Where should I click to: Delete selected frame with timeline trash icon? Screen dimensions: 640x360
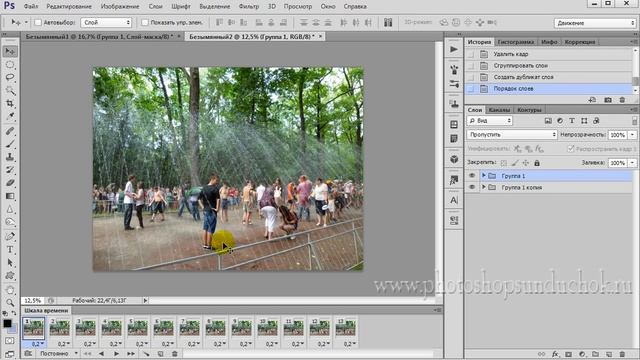(x=175, y=353)
